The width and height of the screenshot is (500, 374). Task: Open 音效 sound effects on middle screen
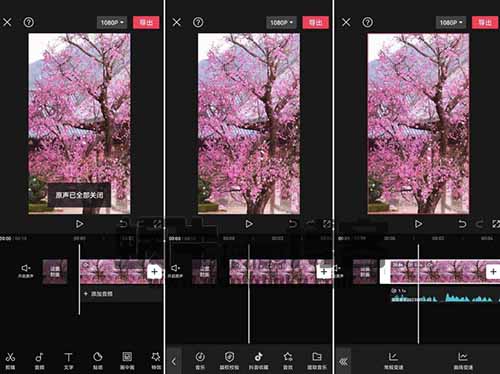288,361
